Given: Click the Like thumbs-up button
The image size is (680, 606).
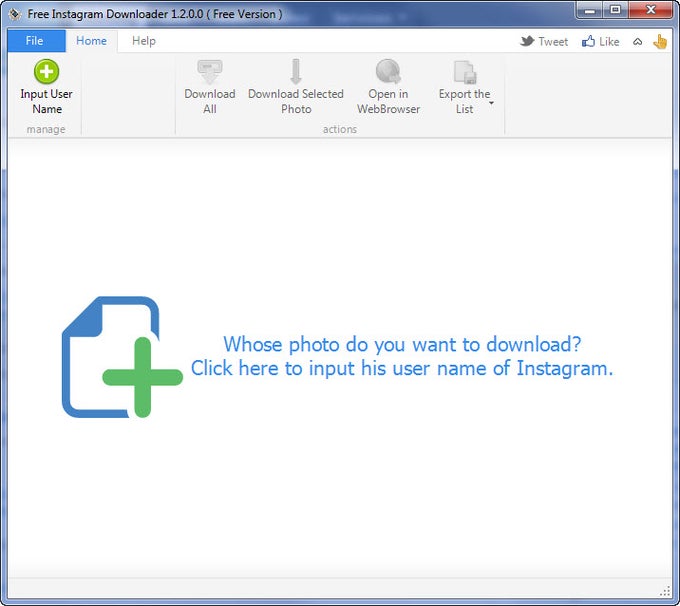Looking at the screenshot, I should [x=600, y=42].
